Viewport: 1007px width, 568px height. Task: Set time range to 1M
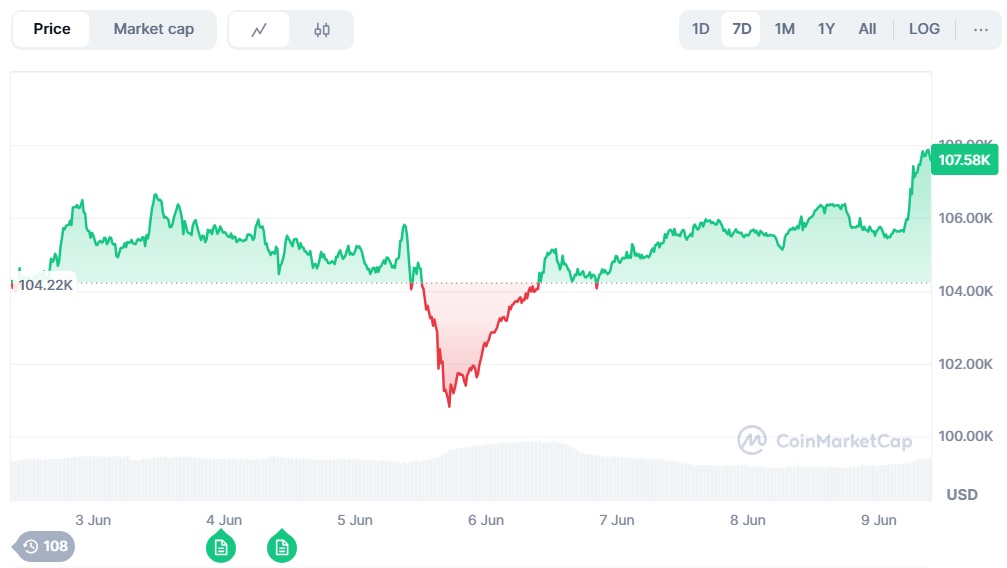(785, 29)
